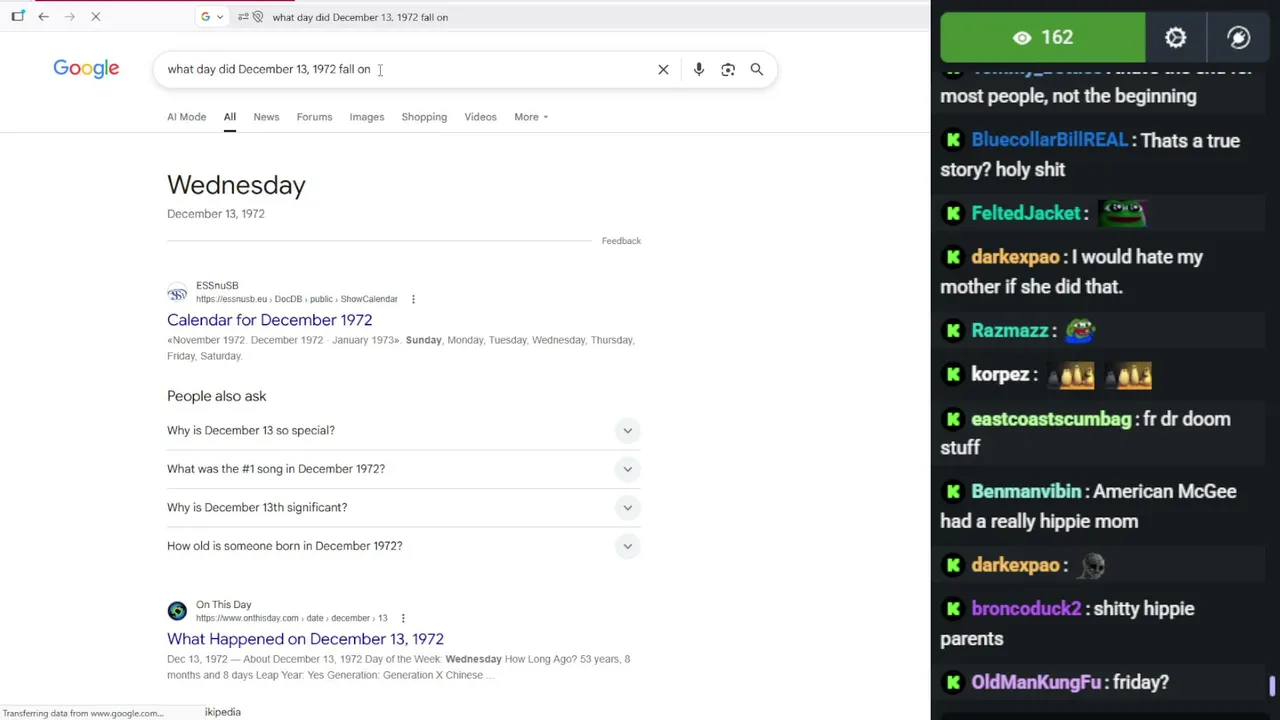The height and width of the screenshot is (720, 1280).
Task: Open Calendar for December 1972 link
Action: pos(269,320)
